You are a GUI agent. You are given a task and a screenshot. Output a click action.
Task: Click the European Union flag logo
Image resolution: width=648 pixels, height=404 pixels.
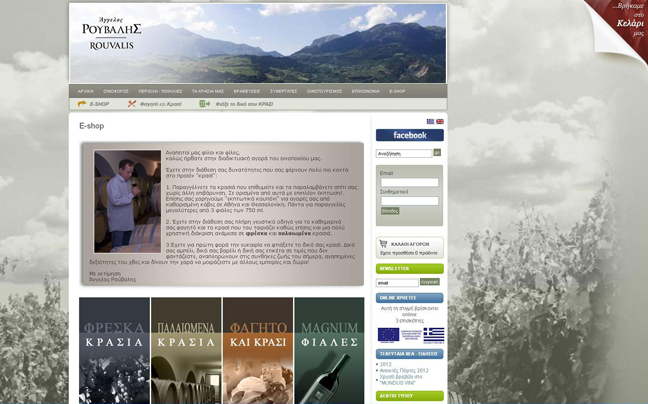point(389,335)
